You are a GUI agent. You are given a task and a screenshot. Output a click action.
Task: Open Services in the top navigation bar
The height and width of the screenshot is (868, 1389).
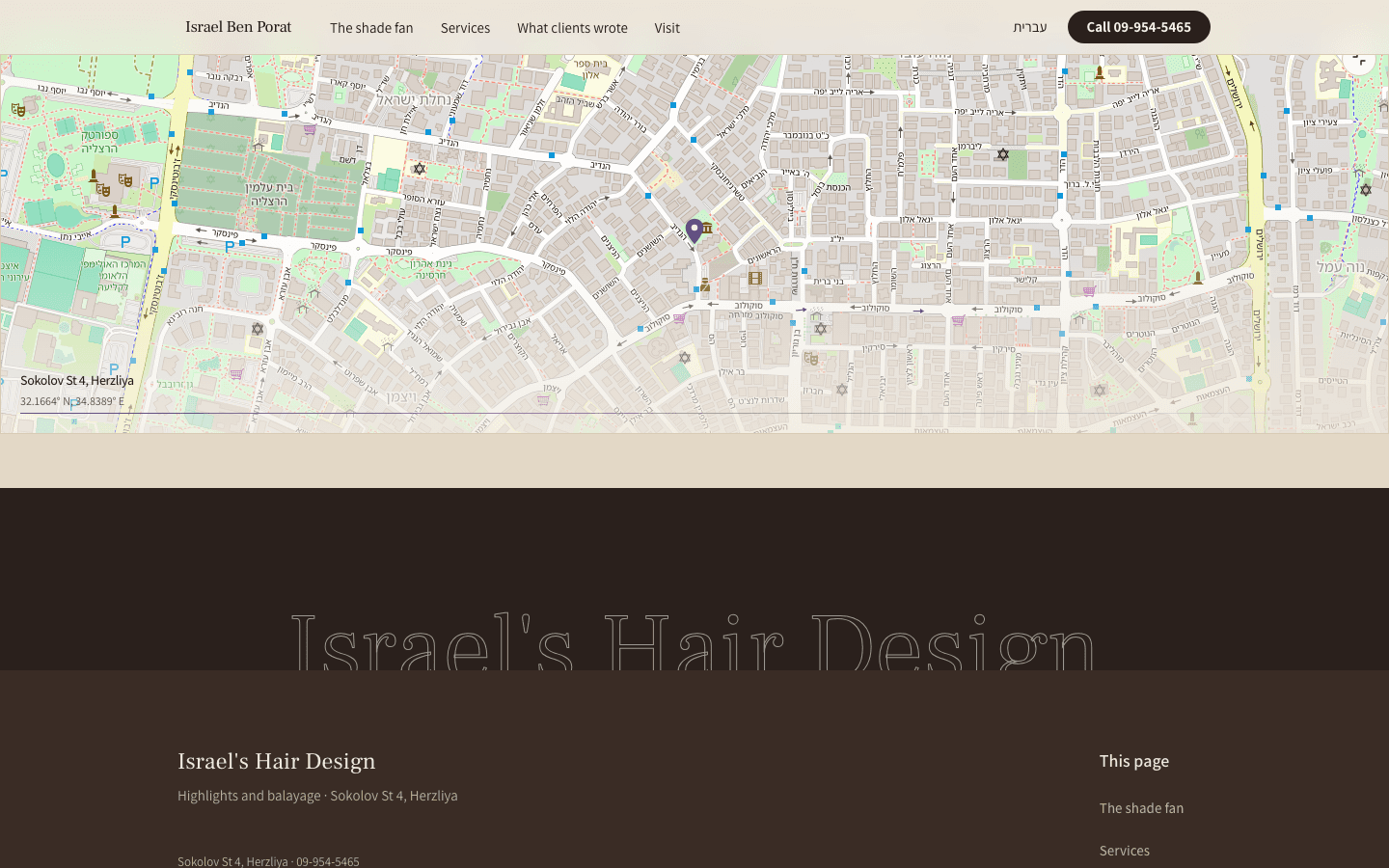[x=465, y=28]
